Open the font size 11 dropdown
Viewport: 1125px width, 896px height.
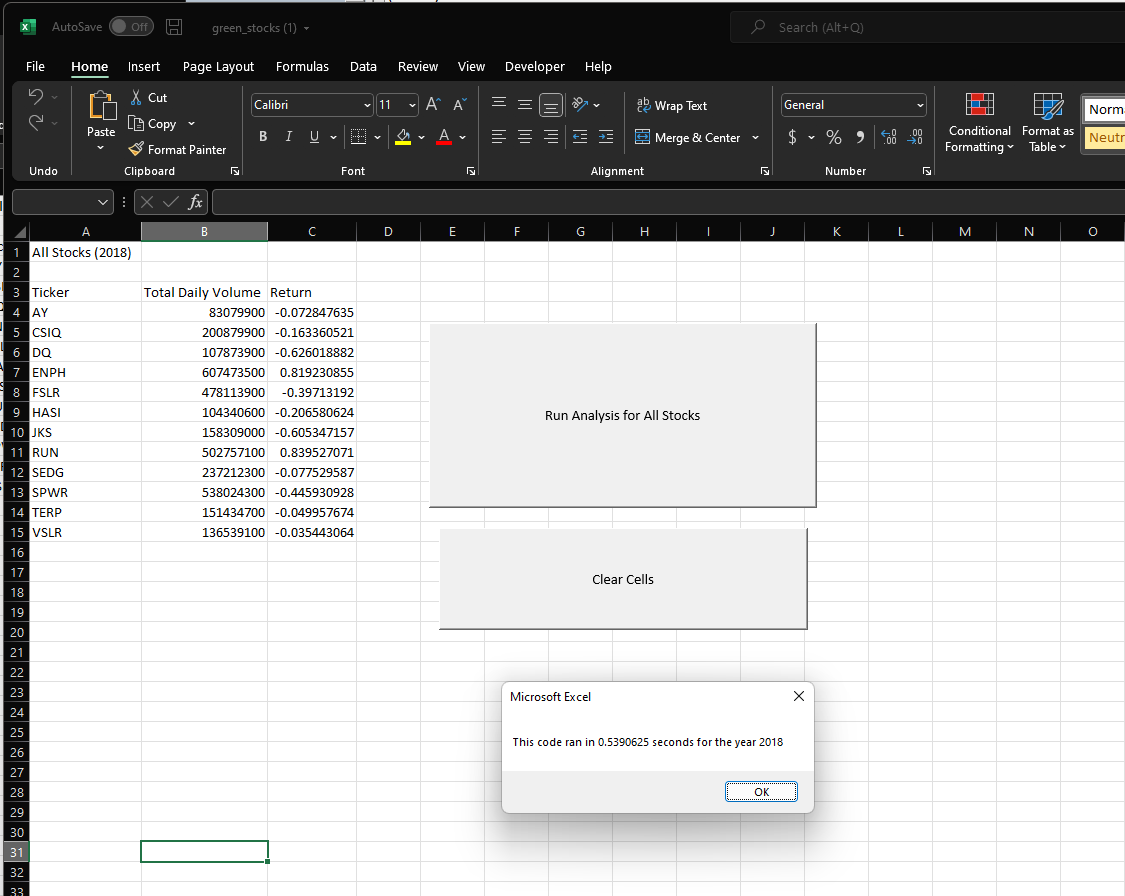click(x=412, y=105)
